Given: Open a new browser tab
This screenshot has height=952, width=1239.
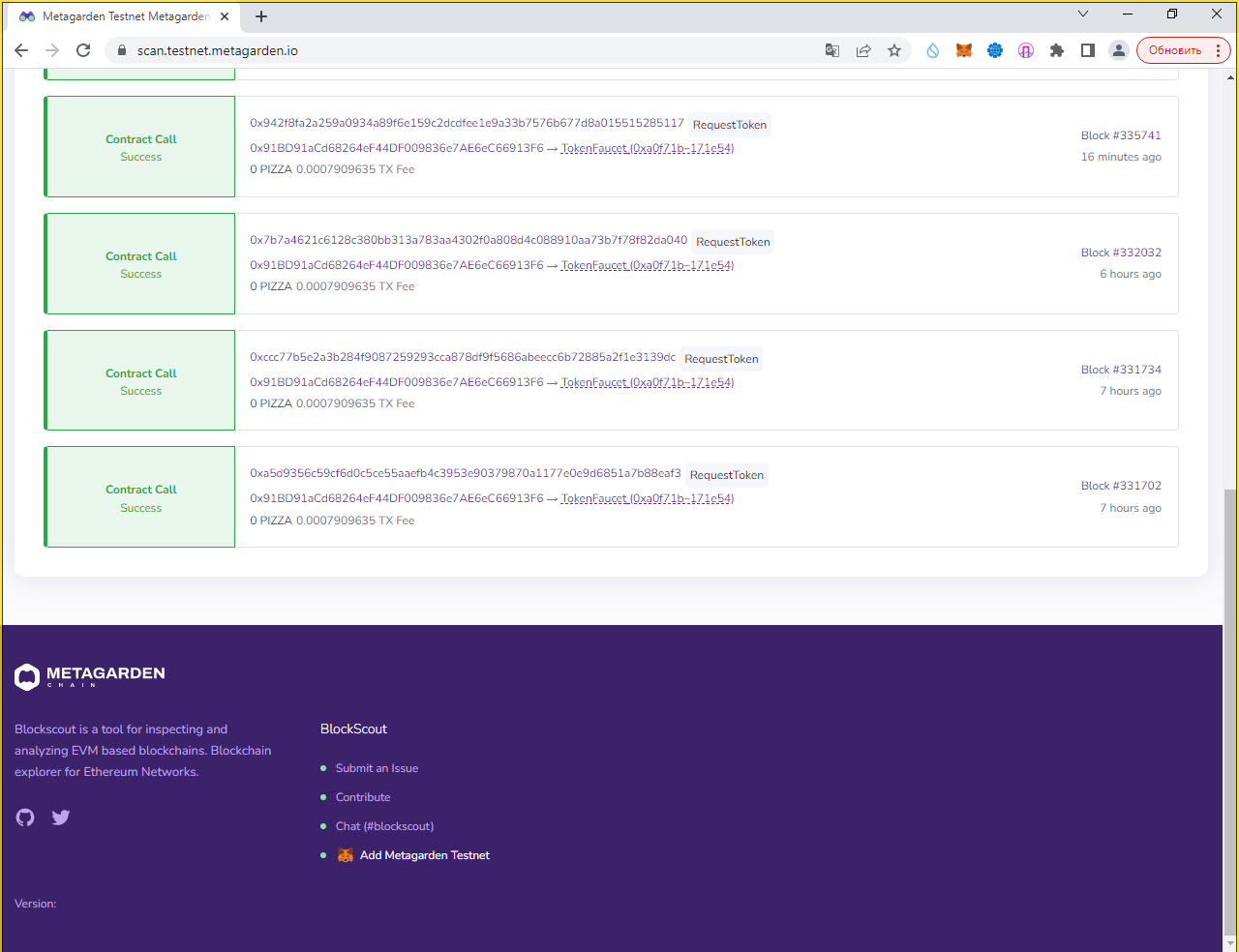Looking at the screenshot, I should pyautogui.click(x=261, y=16).
